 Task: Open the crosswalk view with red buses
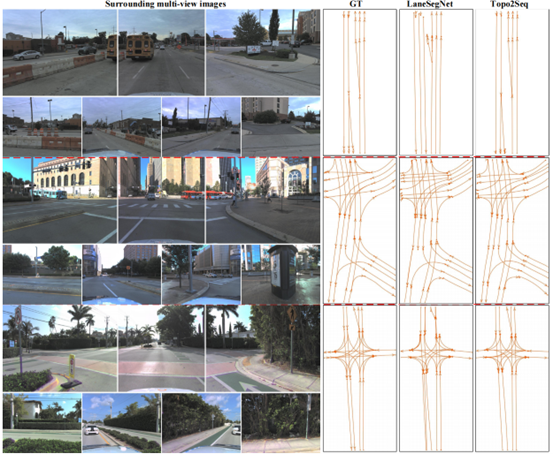(161, 200)
